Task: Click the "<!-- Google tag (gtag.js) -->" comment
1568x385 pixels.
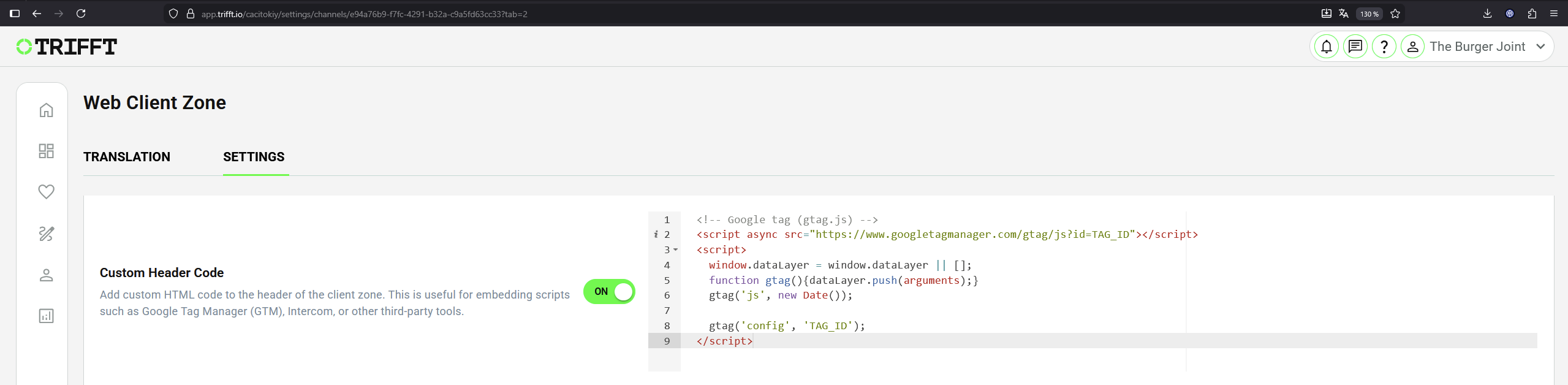Action: pos(787,219)
